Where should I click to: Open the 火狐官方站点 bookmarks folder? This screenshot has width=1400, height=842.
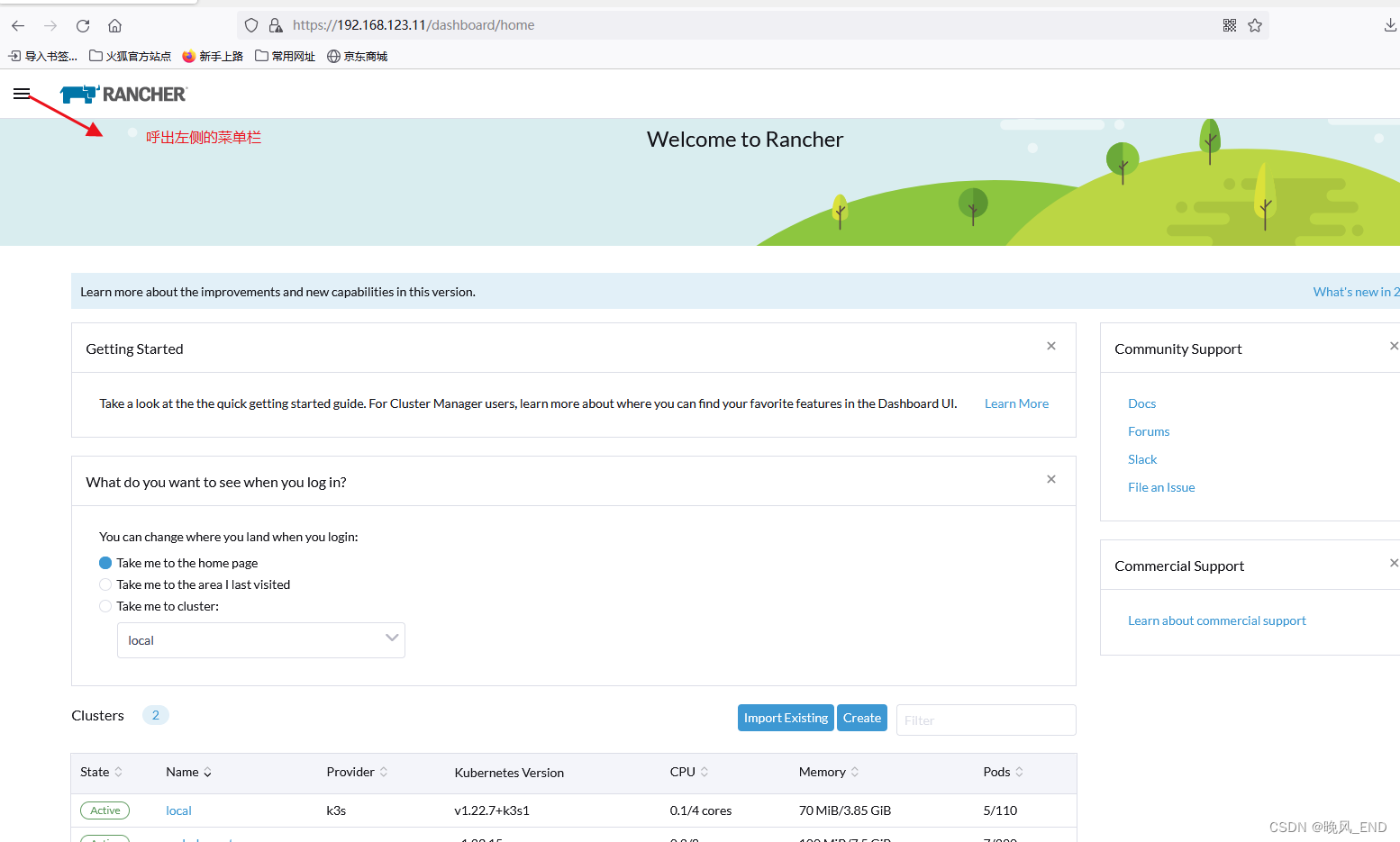(x=130, y=56)
